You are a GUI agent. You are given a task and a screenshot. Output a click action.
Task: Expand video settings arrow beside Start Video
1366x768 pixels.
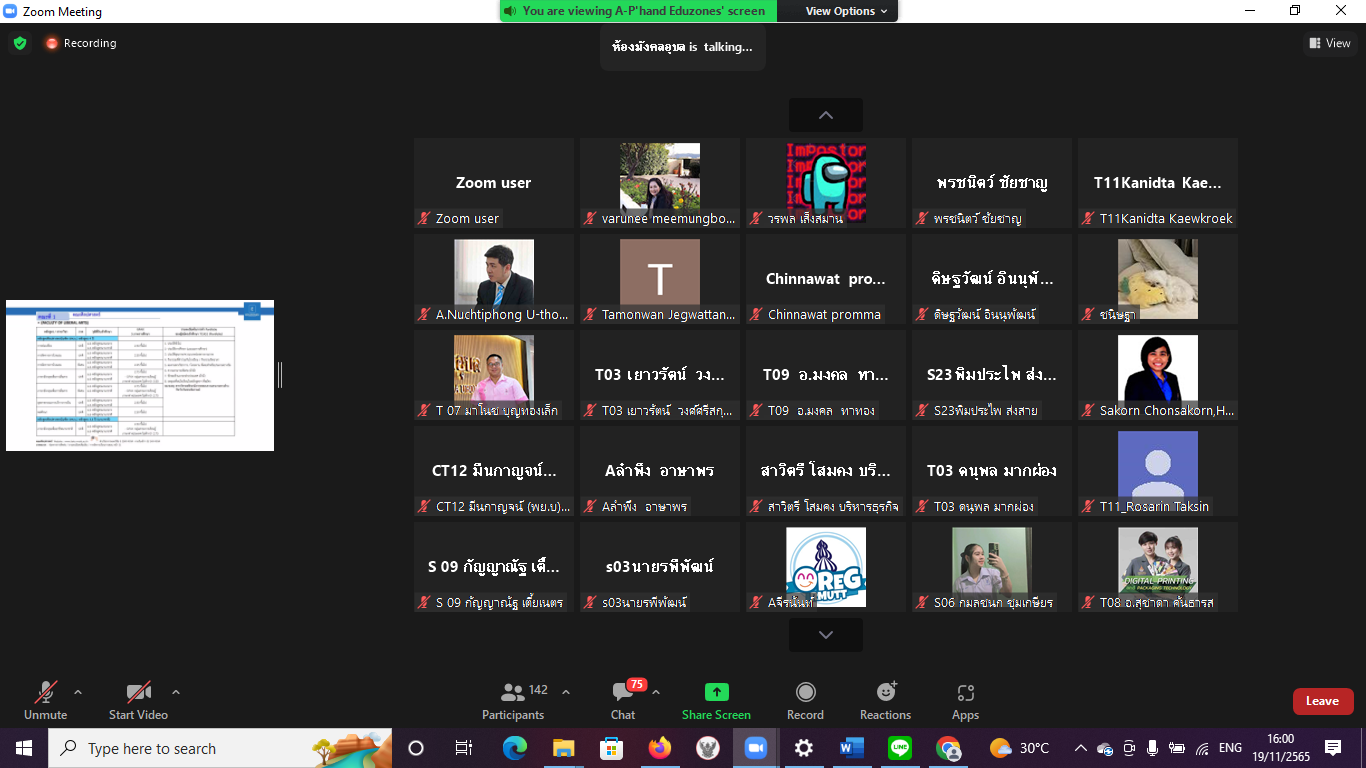point(176,692)
